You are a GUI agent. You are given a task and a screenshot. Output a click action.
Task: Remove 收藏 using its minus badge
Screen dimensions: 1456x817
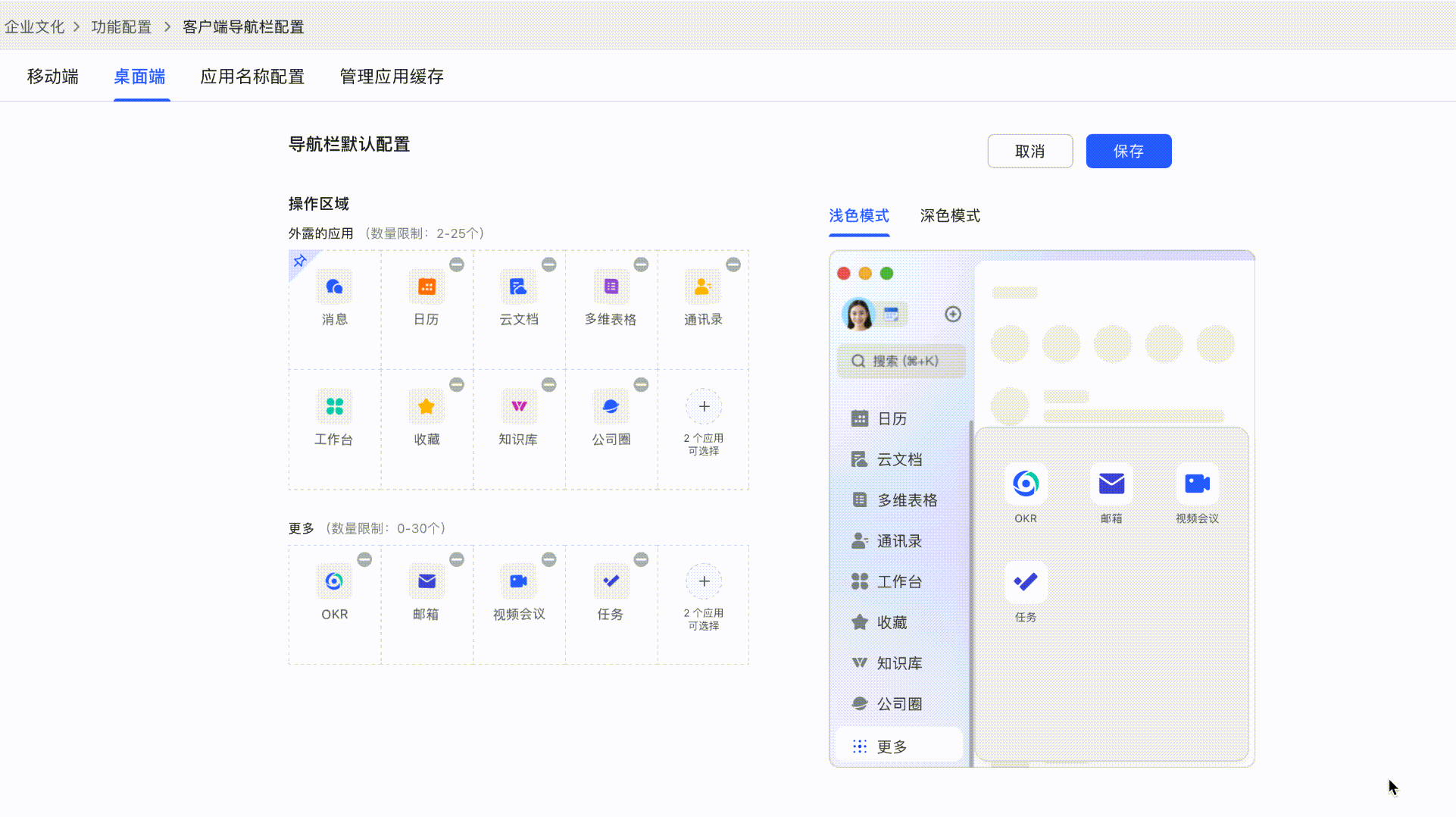457,384
